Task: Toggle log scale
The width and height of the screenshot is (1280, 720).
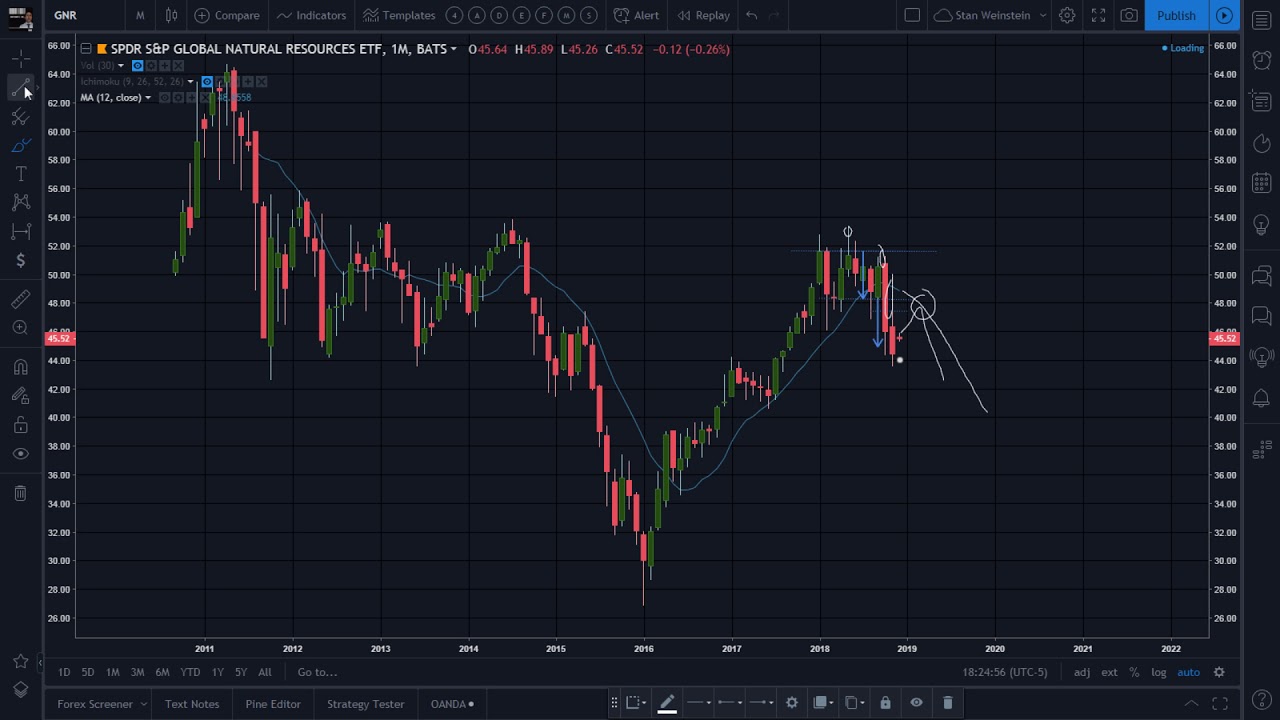Action: 1158,672
